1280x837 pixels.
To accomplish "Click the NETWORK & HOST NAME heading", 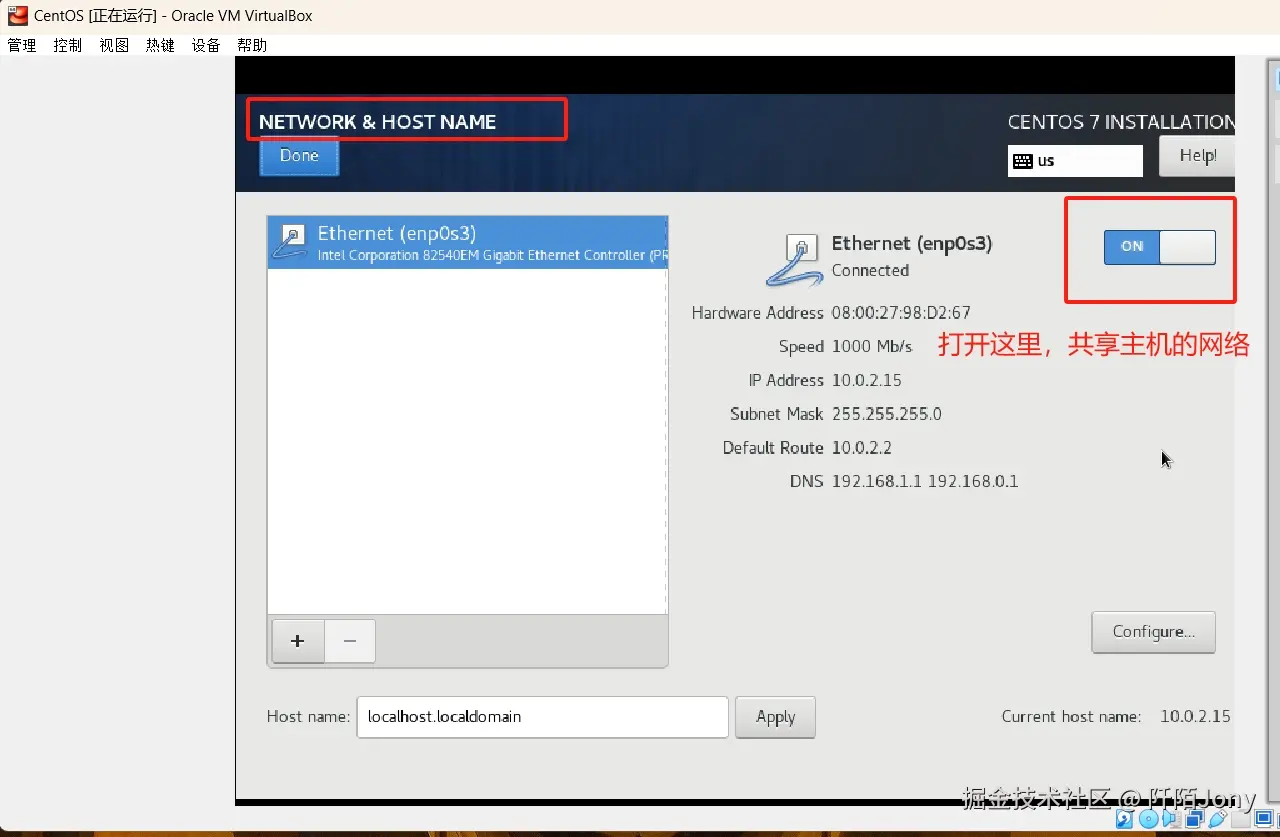I will click(x=377, y=122).
